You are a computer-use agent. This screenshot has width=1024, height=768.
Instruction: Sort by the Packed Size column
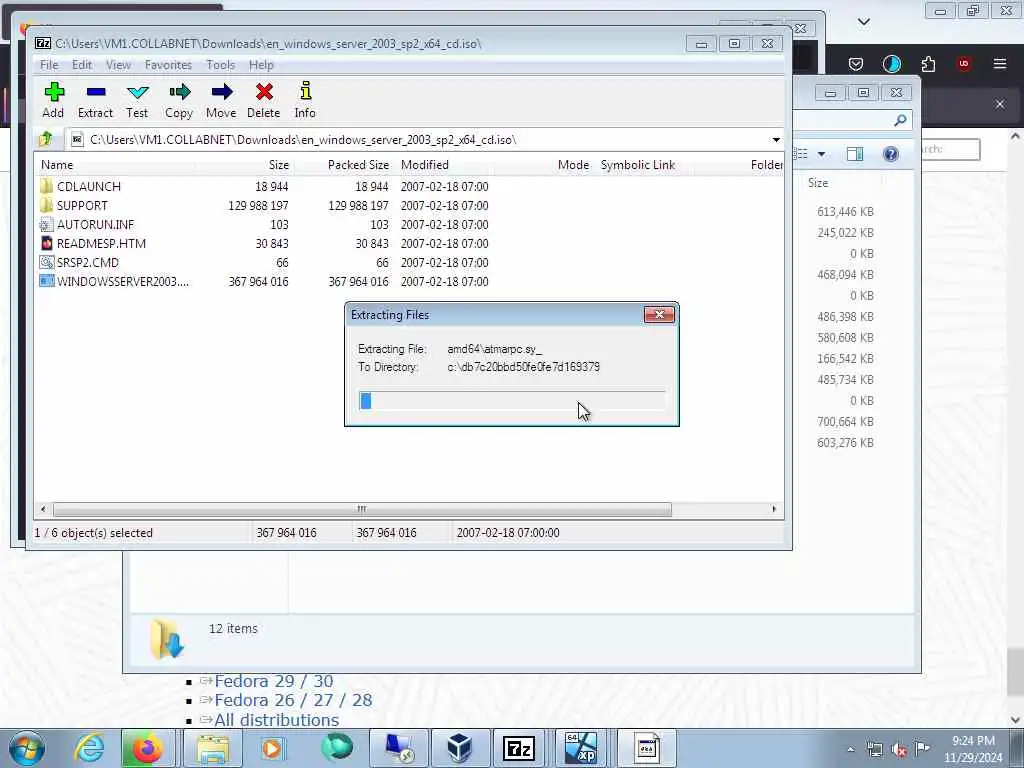point(359,165)
